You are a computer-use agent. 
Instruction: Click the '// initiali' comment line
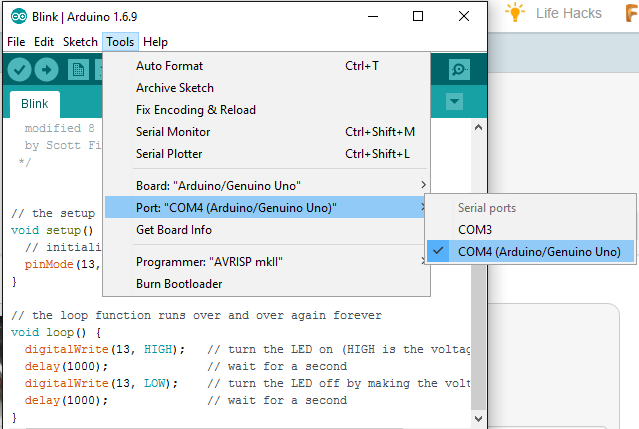(x=63, y=247)
